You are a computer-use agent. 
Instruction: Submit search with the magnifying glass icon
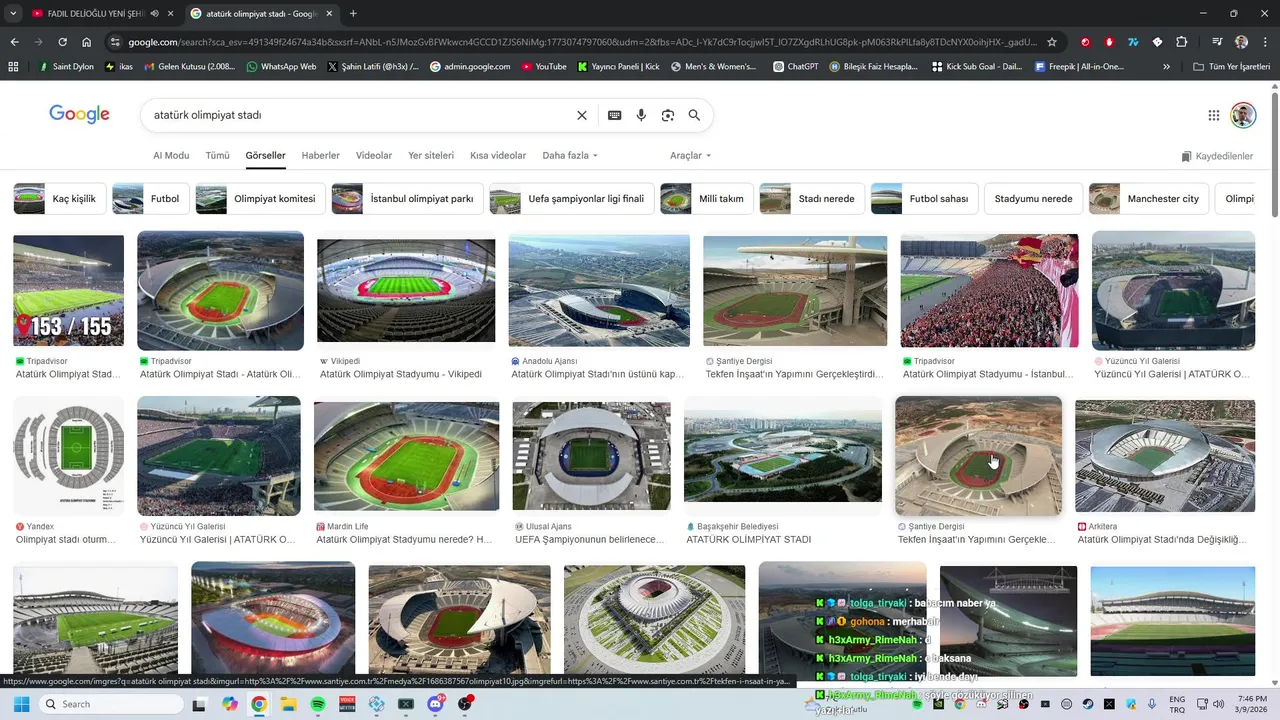(x=694, y=115)
